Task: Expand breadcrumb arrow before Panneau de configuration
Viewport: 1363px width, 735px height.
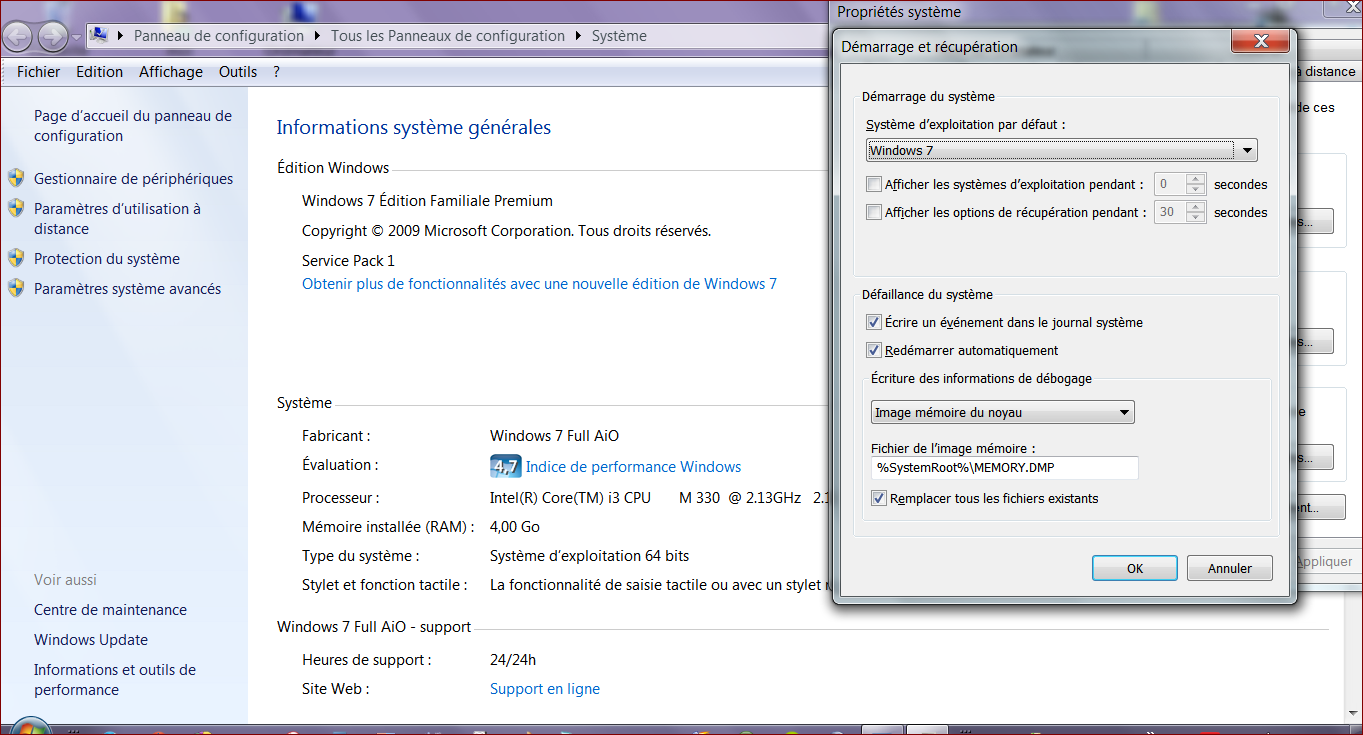Action: point(121,36)
